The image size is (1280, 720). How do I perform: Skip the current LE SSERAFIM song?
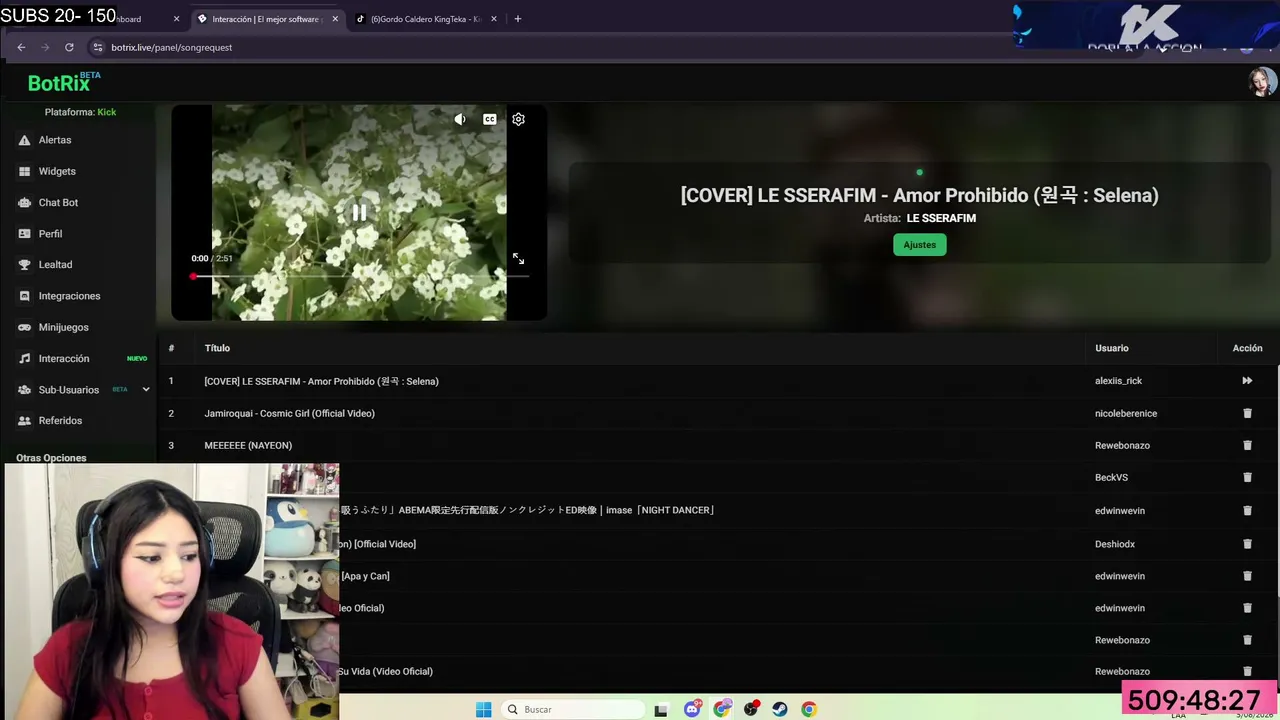point(1247,381)
